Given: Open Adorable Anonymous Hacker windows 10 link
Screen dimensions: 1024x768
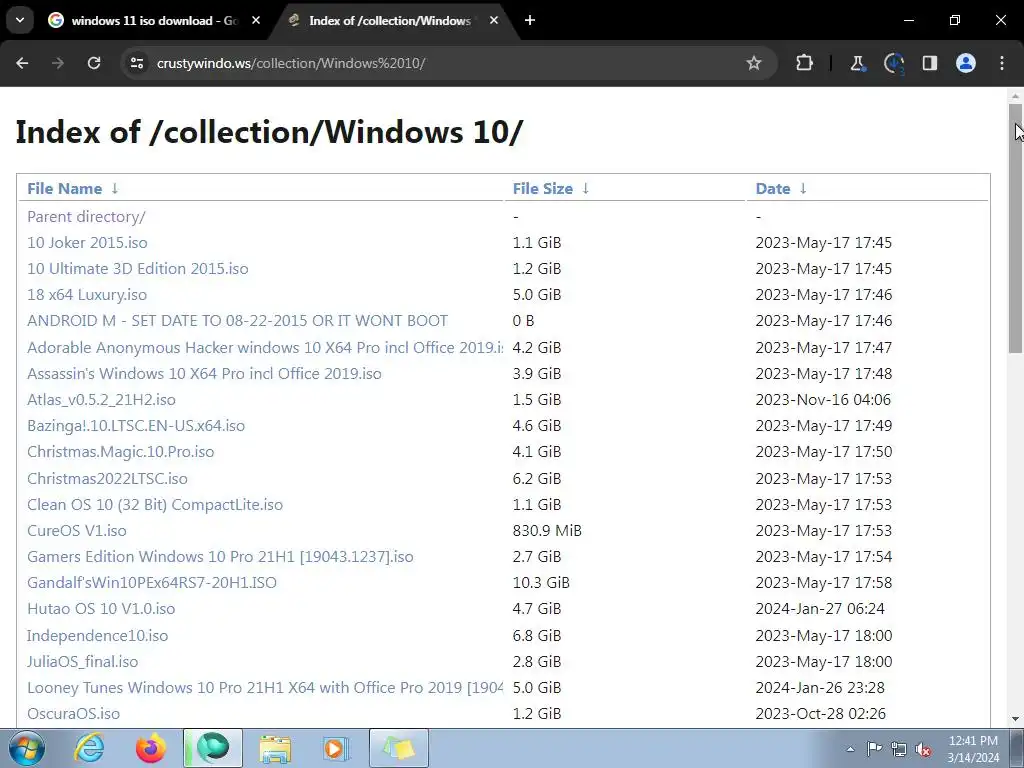Looking at the screenshot, I should click(x=265, y=347).
